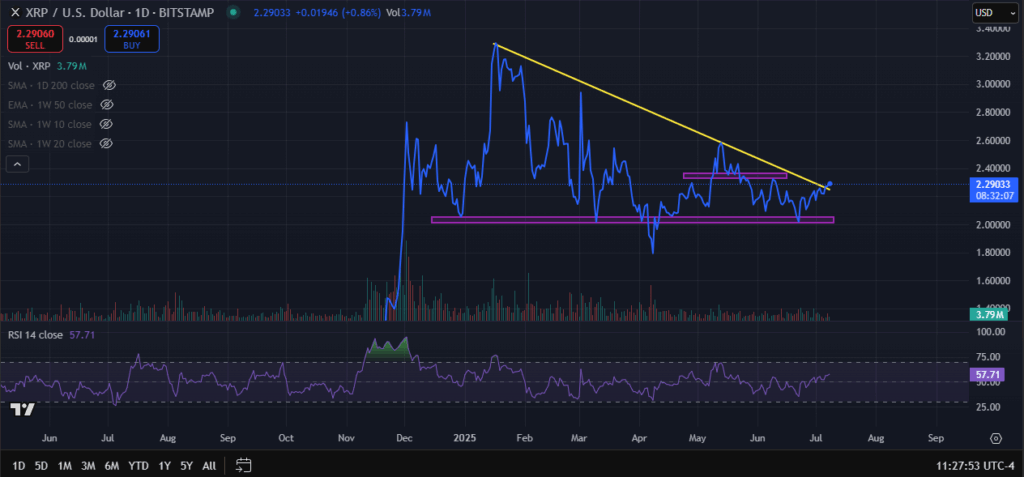The image size is (1024, 477).
Task: Click the SMA 1W 20 close label
Action: click(50, 143)
